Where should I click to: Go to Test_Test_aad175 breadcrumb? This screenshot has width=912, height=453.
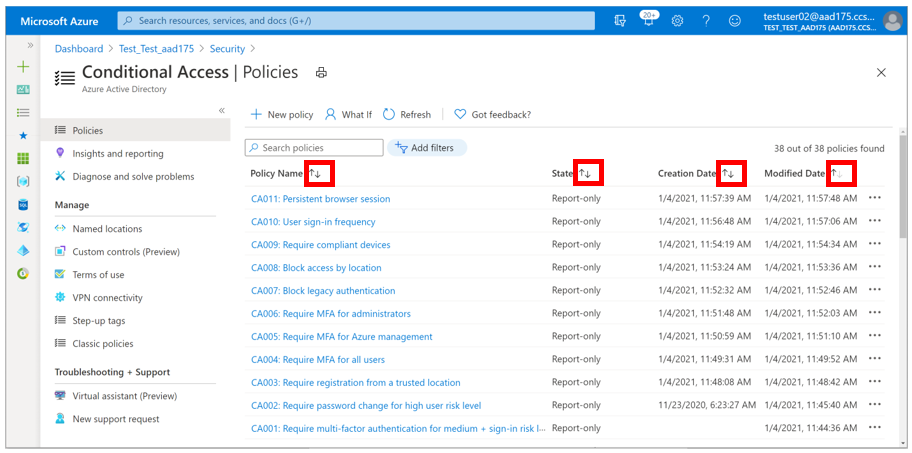pos(156,49)
